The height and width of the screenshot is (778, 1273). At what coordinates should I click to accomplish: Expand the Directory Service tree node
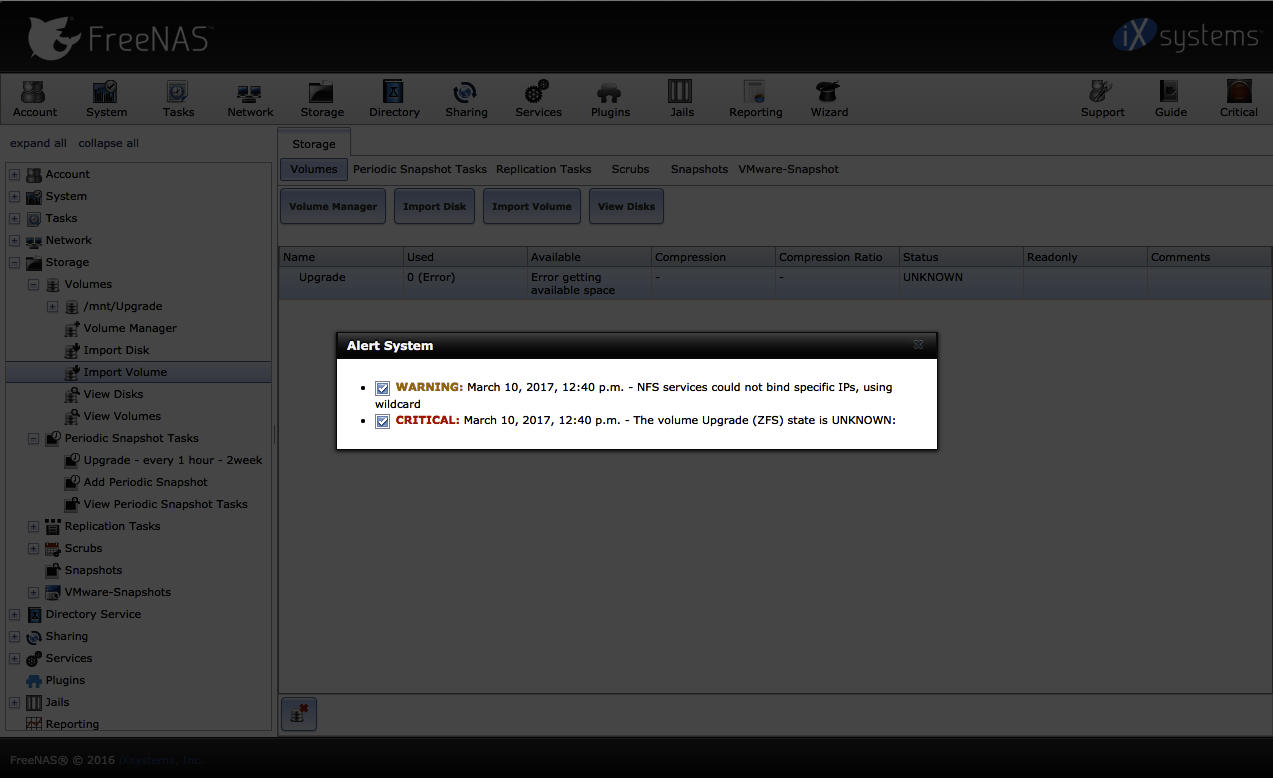14,614
